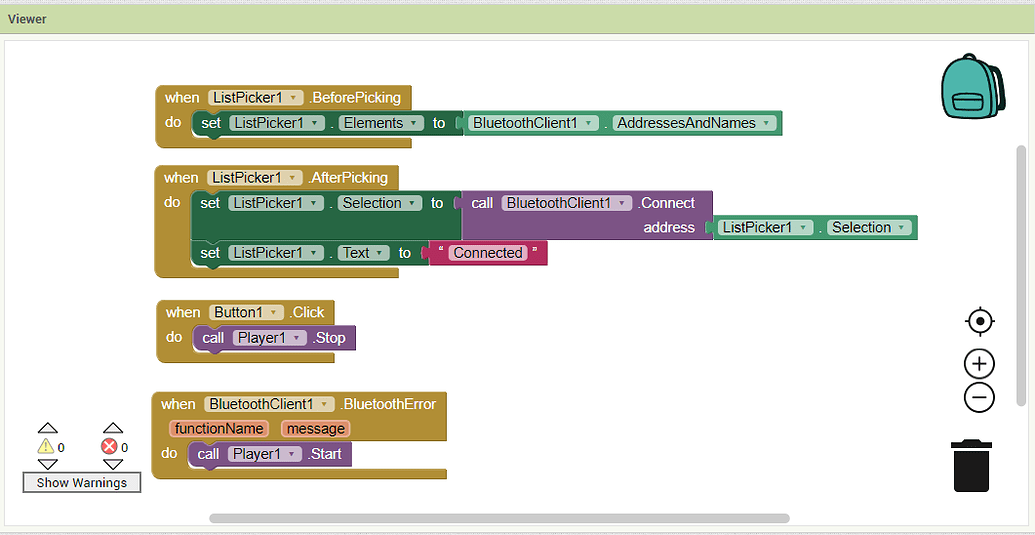The image size is (1035, 535).
Task: Zoom out with the minus icon
Action: tap(979, 397)
